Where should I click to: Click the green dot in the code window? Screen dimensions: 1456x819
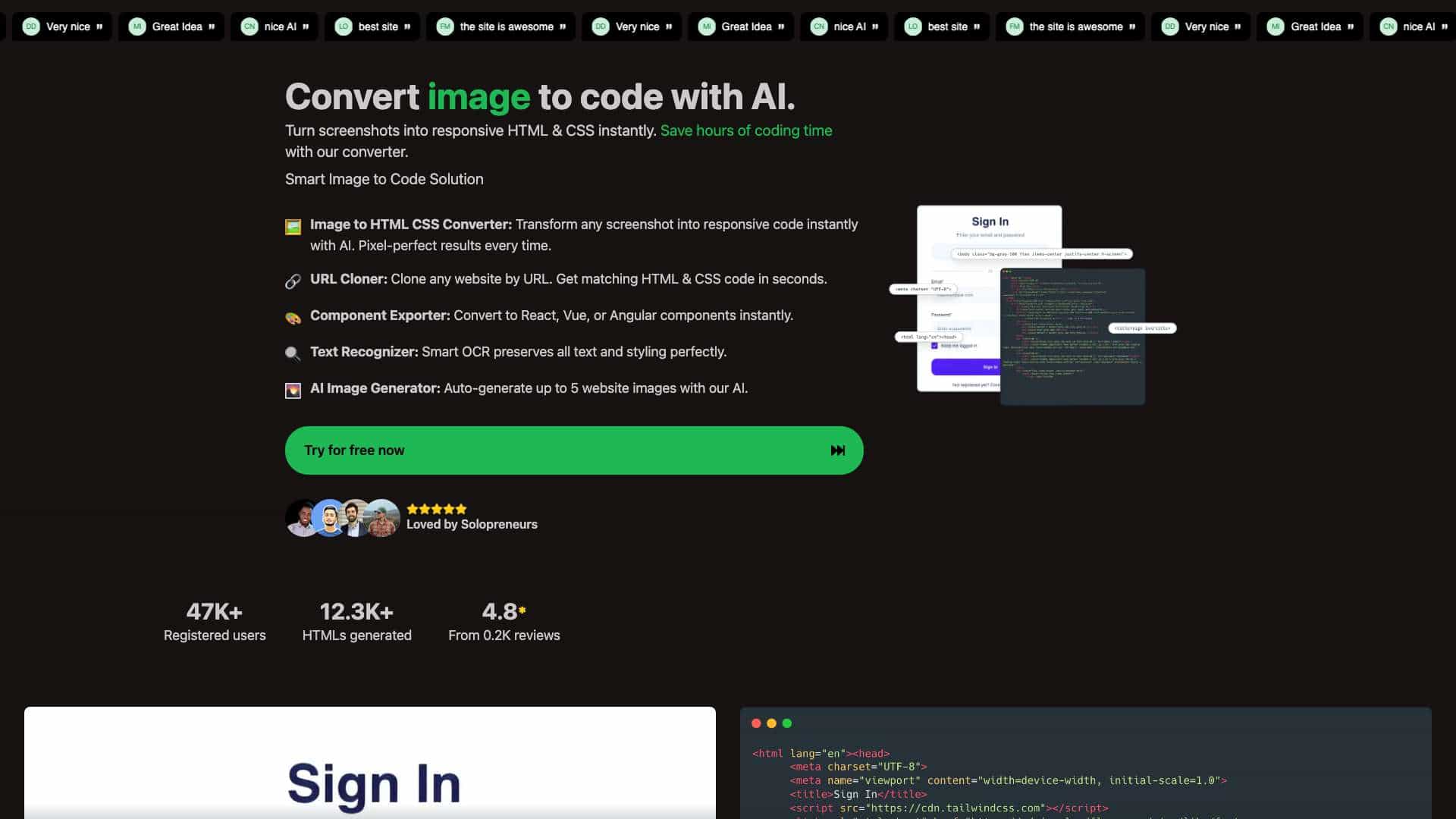click(x=787, y=723)
